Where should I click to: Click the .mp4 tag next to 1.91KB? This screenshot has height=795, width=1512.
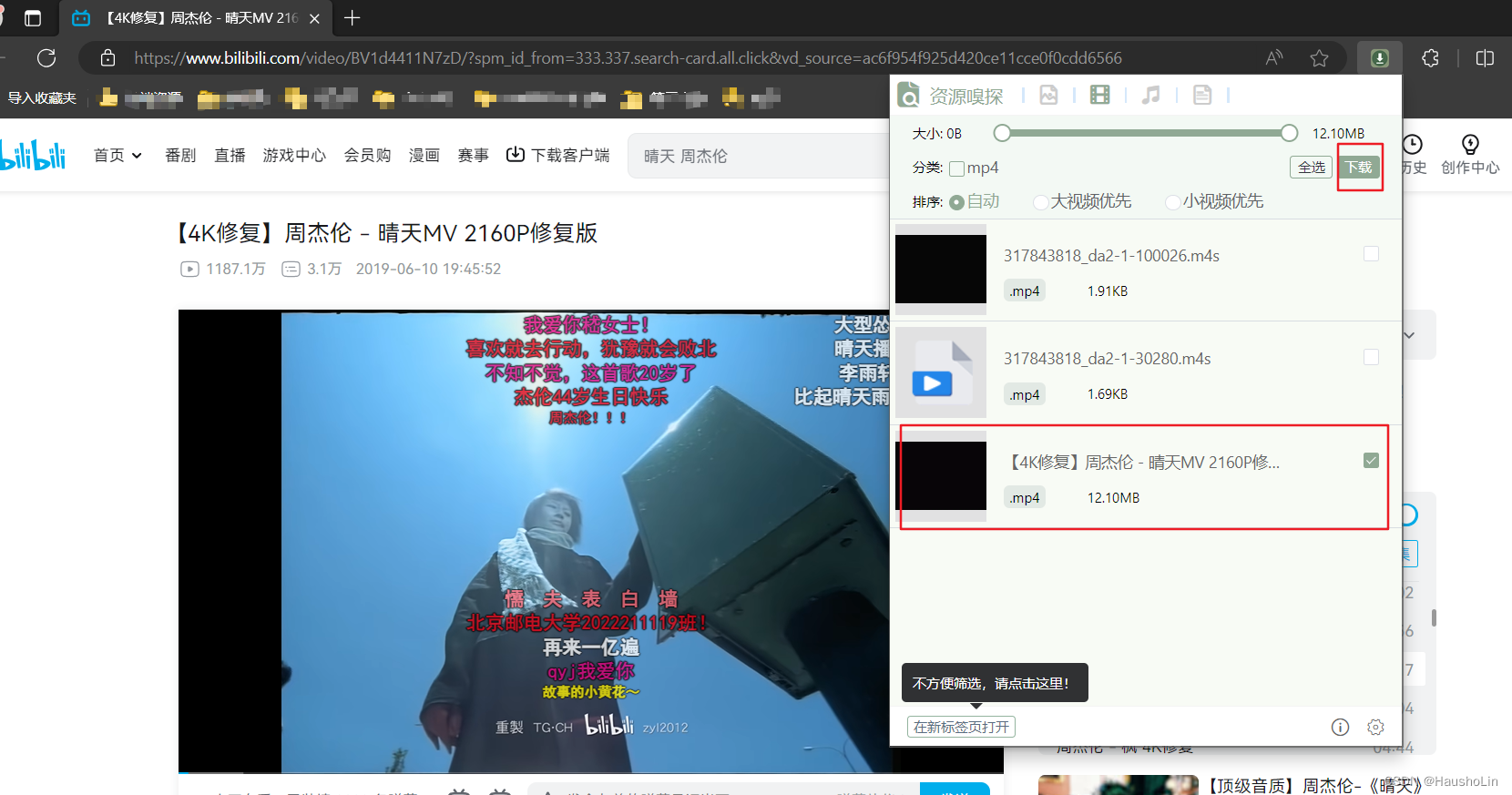(x=1025, y=291)
